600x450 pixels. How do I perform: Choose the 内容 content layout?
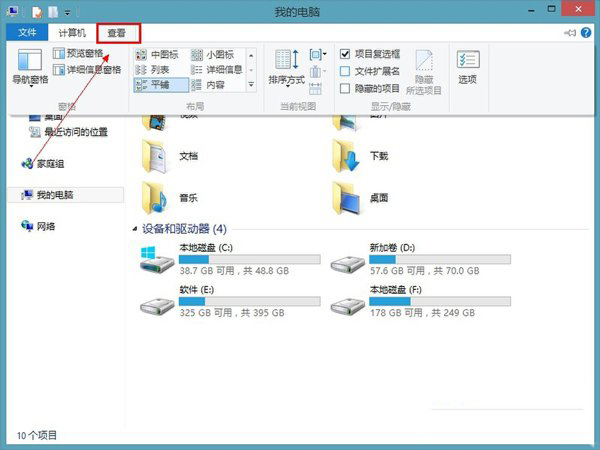coord(209,85)
